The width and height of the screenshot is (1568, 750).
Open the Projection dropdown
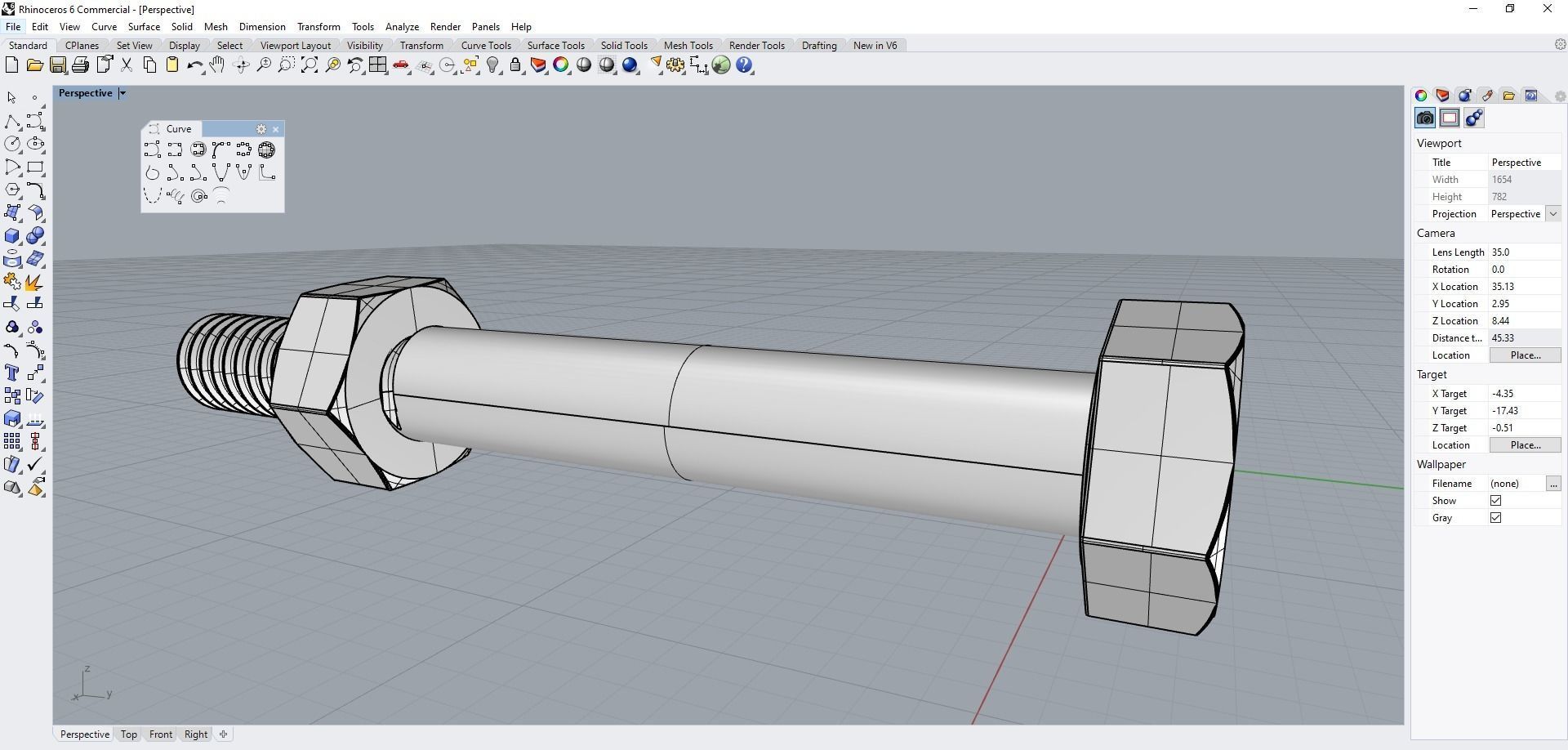pos(1552,214)
